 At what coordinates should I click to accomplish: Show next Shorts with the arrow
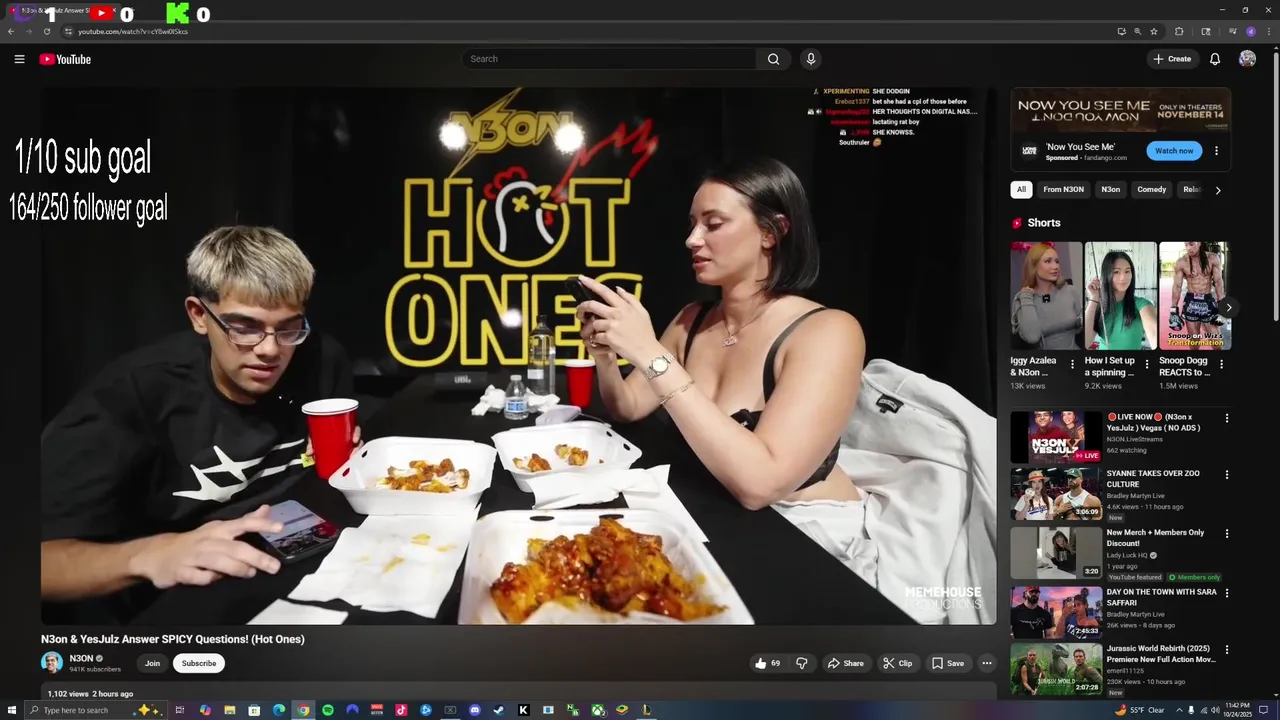click(x=1228, y=308)
